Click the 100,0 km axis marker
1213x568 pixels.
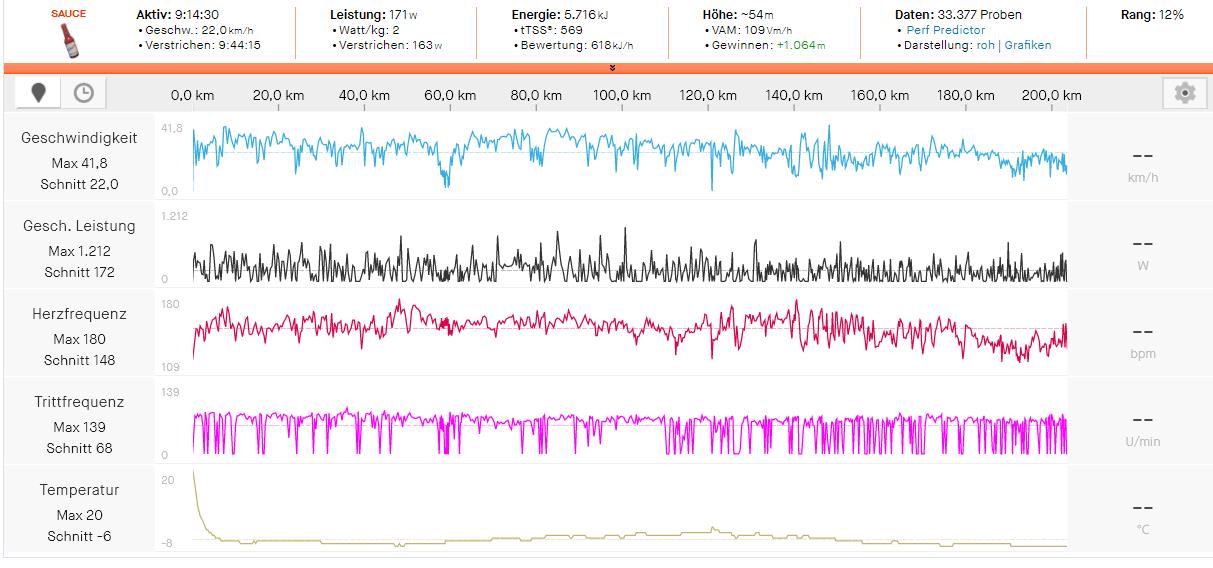point(622,96)
